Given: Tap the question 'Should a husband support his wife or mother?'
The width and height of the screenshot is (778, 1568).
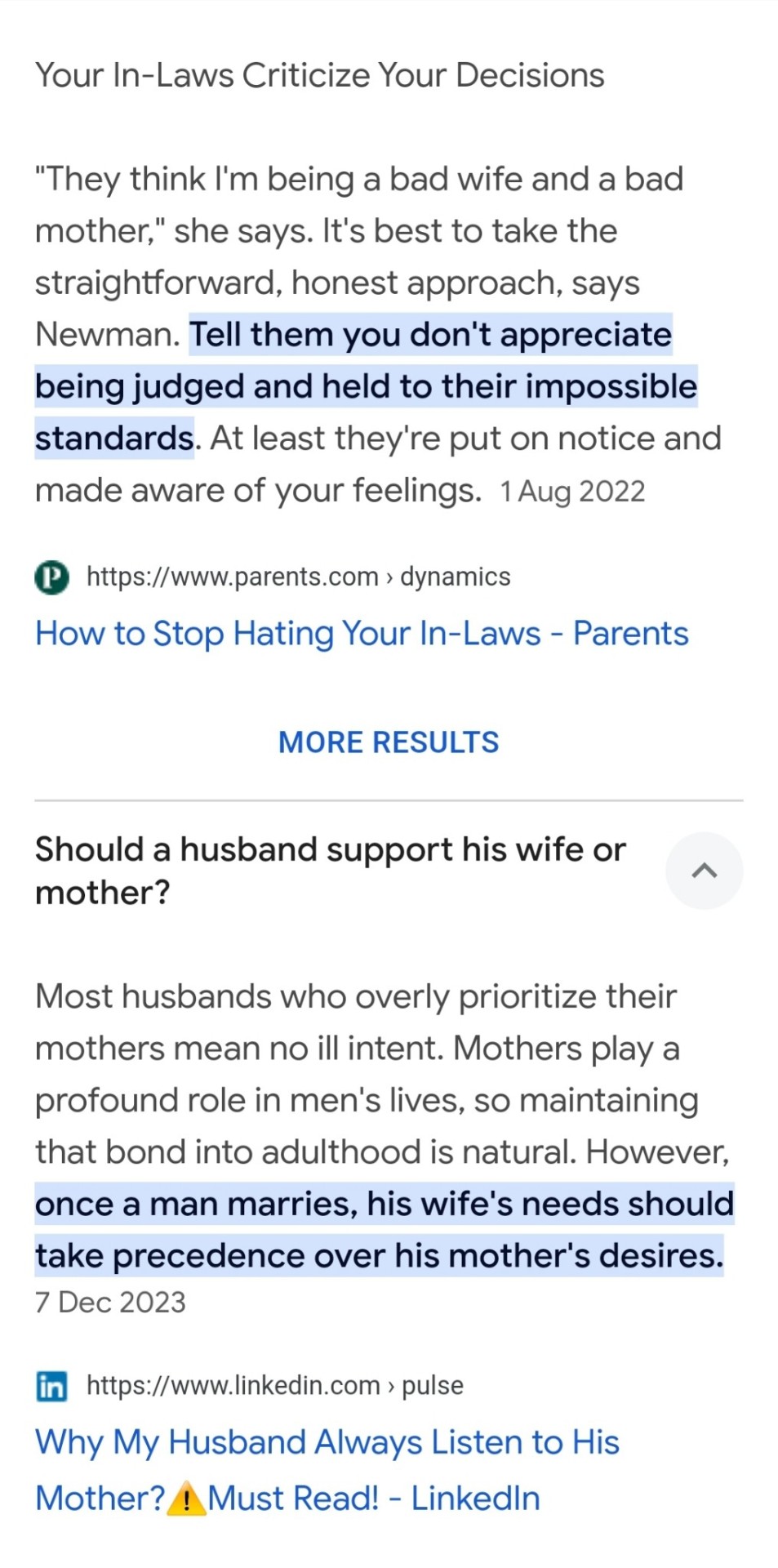Looking at the screenshot, I should coord(330,871).
